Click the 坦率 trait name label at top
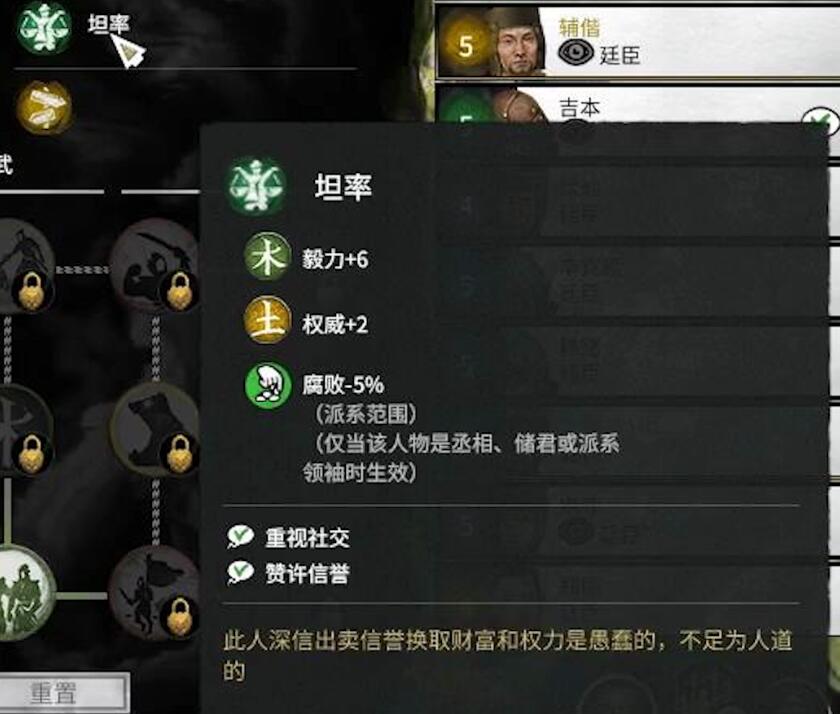 [109, 24]
